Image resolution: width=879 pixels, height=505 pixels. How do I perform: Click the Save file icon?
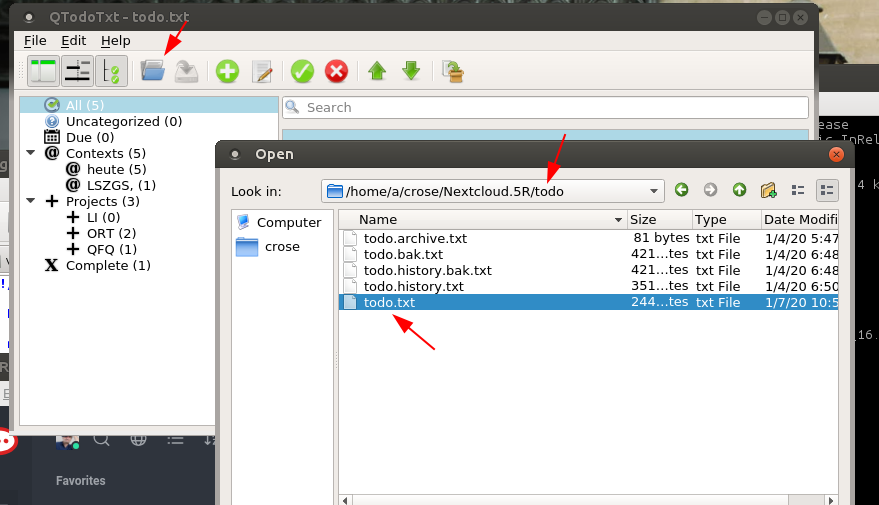coord(186,71)
